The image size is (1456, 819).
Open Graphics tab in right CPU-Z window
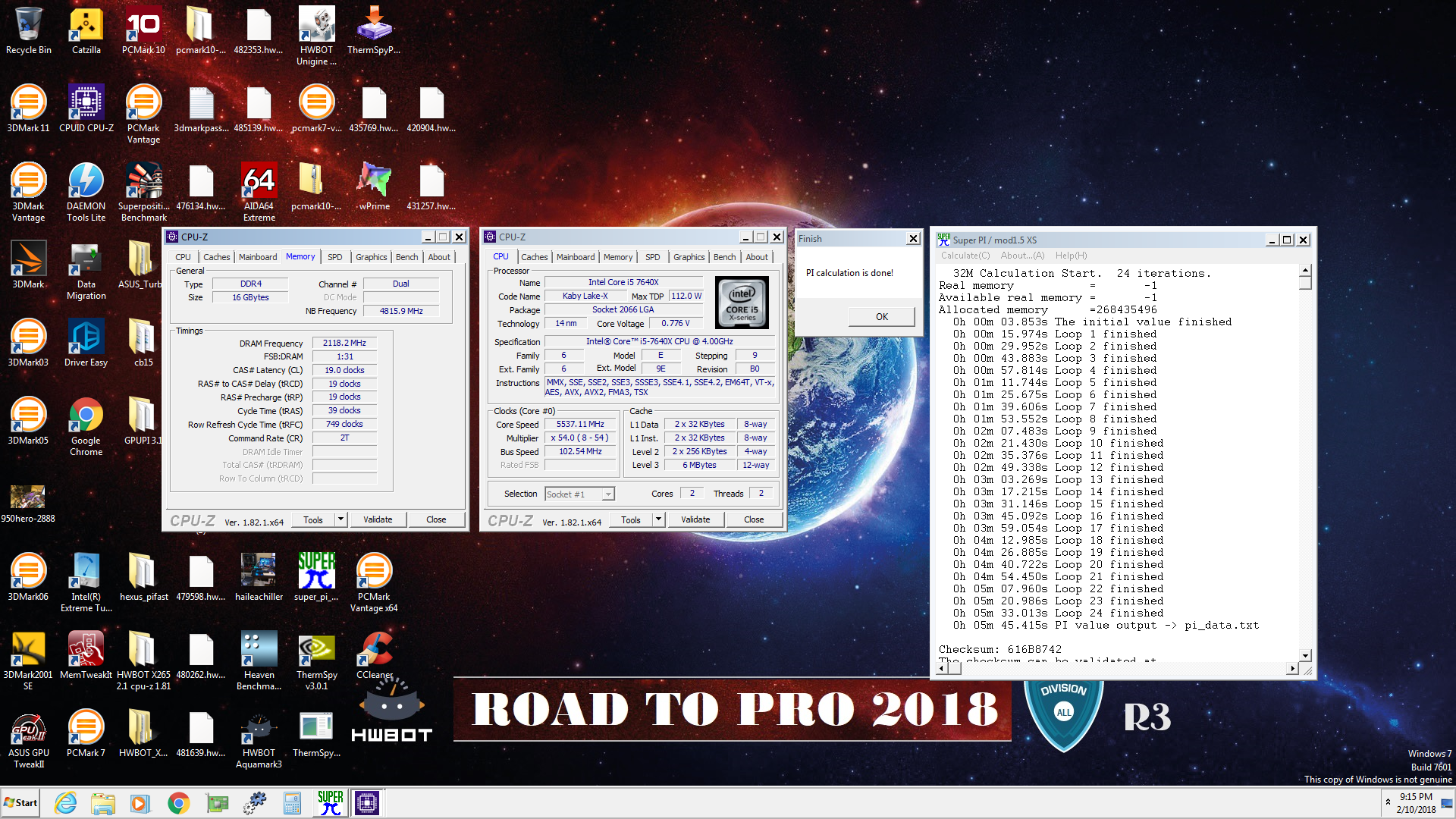click(x=689, y=257)
